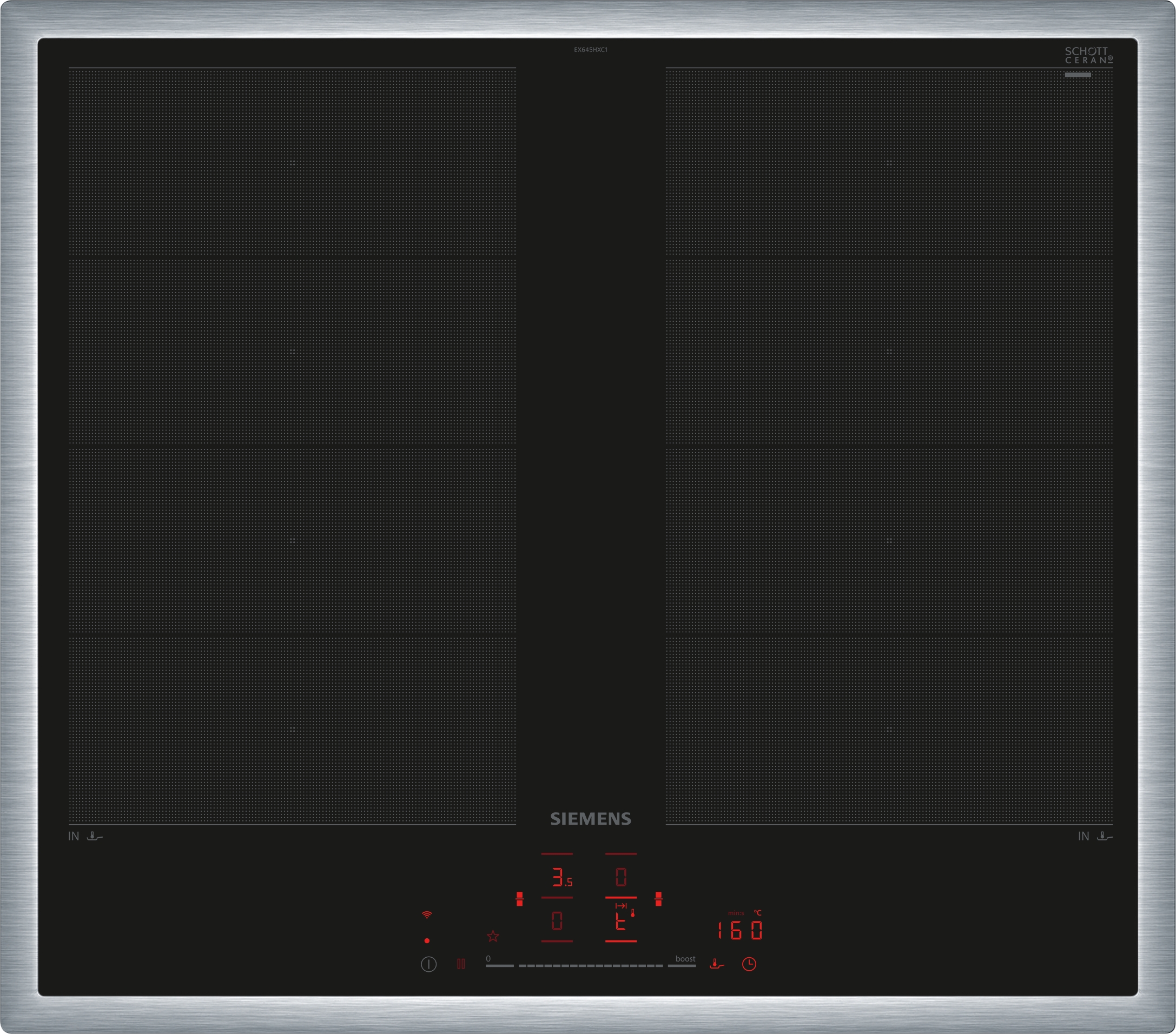Touch the middle of the power level slider

591,965
